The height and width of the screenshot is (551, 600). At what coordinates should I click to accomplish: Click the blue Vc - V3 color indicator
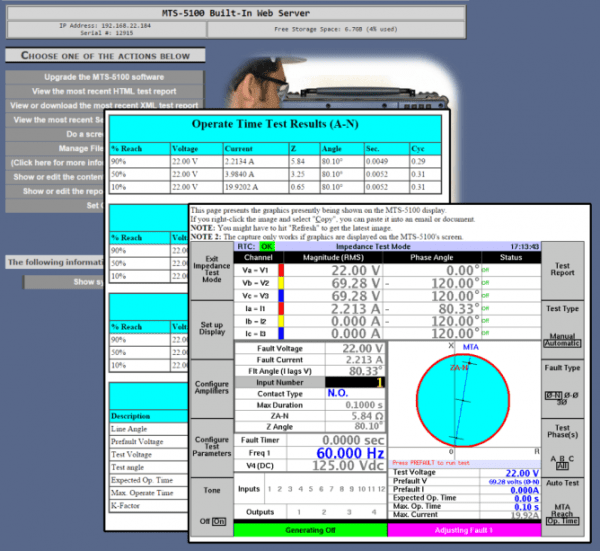click(281, 295)
